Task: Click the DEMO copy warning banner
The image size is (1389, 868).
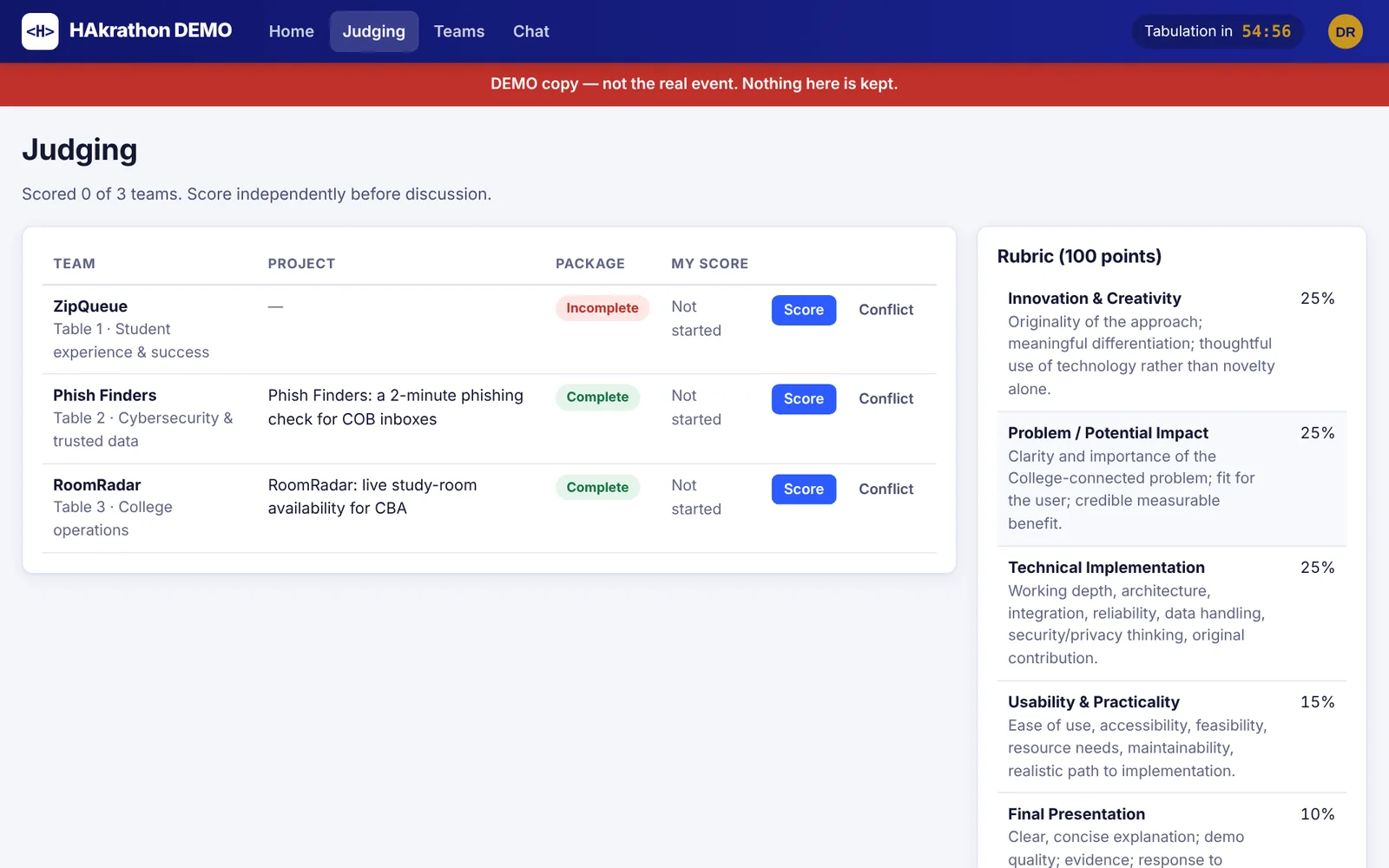Action: 694,84
